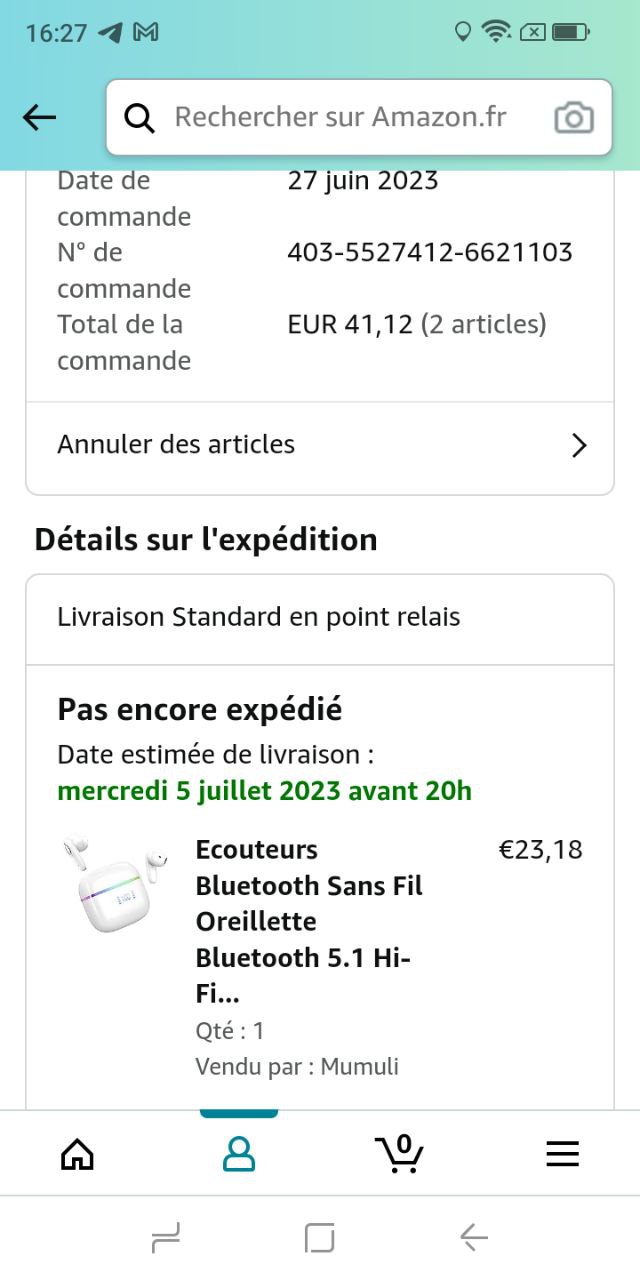Tap the order number 403-5527412-6621103
The image size is (640, 1280).
(x=430, y=252)
